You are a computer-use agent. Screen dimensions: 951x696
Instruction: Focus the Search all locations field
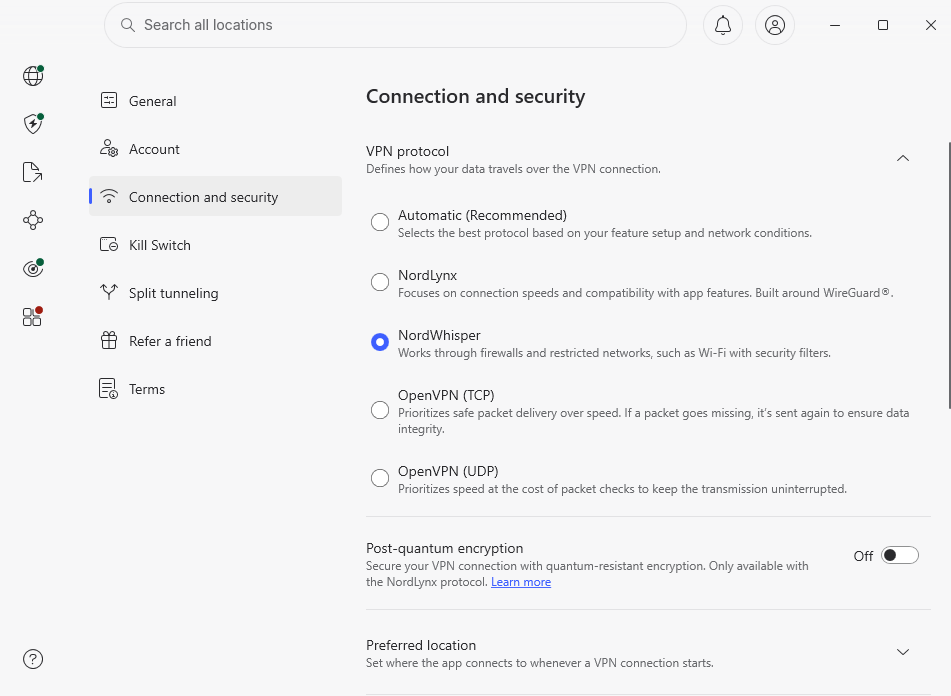pos(395,25)
